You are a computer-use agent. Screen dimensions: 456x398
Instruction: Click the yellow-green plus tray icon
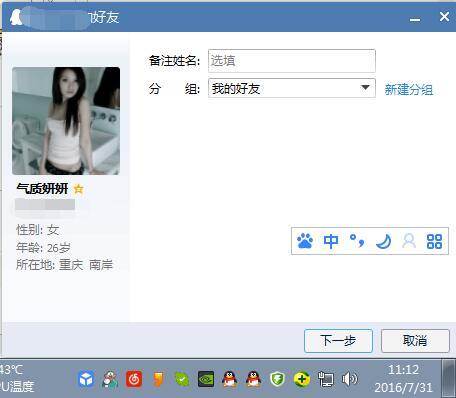(x=302, y=379)
